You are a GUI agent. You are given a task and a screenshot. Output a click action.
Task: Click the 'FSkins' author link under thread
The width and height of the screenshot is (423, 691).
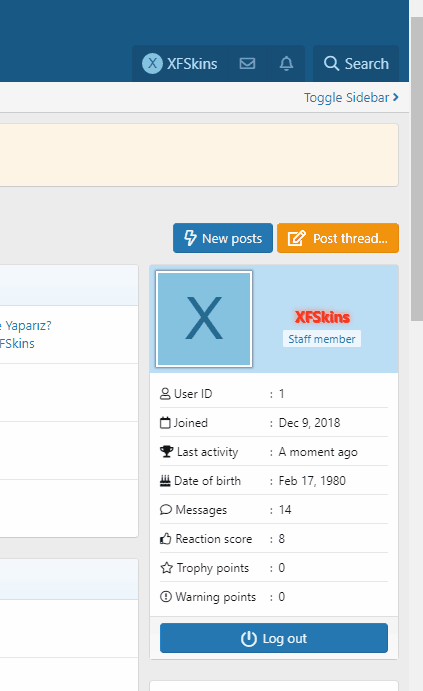tap(17, 344)
